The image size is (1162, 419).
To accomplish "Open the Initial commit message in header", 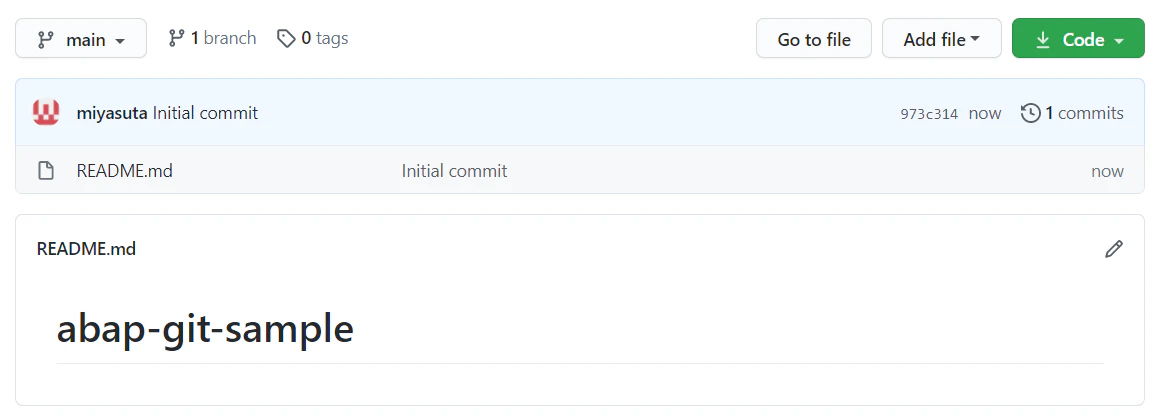I will (x=205, y=113).
